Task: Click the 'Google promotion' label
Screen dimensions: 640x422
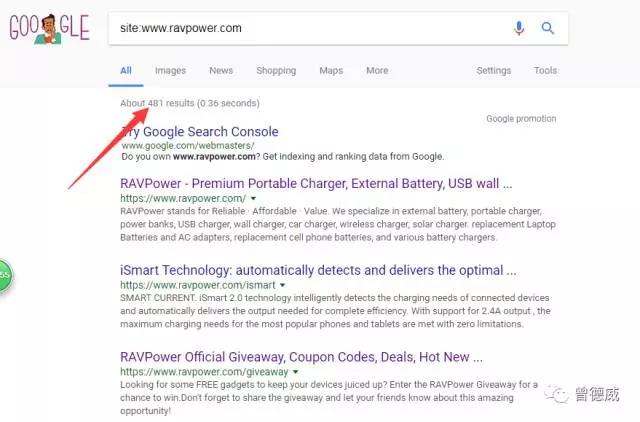Action: pos(521,119)
